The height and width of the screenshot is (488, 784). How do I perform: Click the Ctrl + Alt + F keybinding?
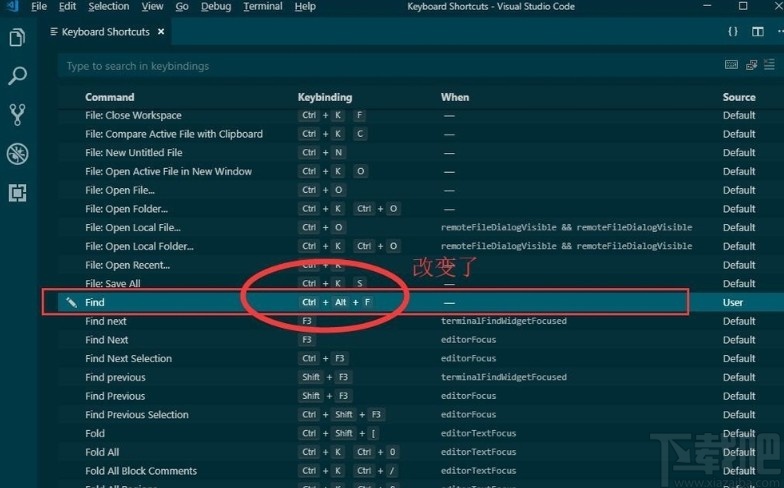click(336, 302)
